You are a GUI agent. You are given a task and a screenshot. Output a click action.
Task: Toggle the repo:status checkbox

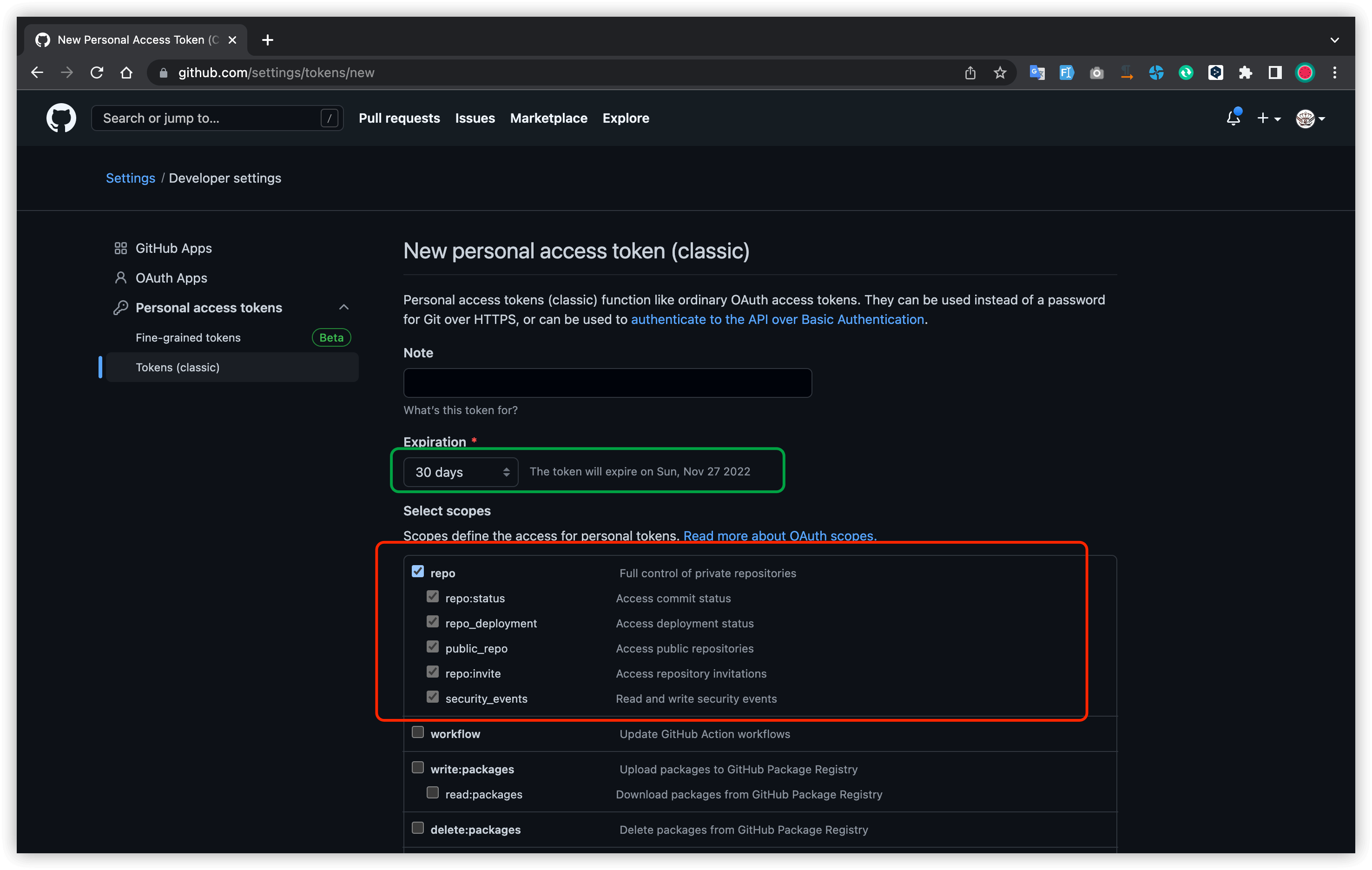tap(432, 597)
